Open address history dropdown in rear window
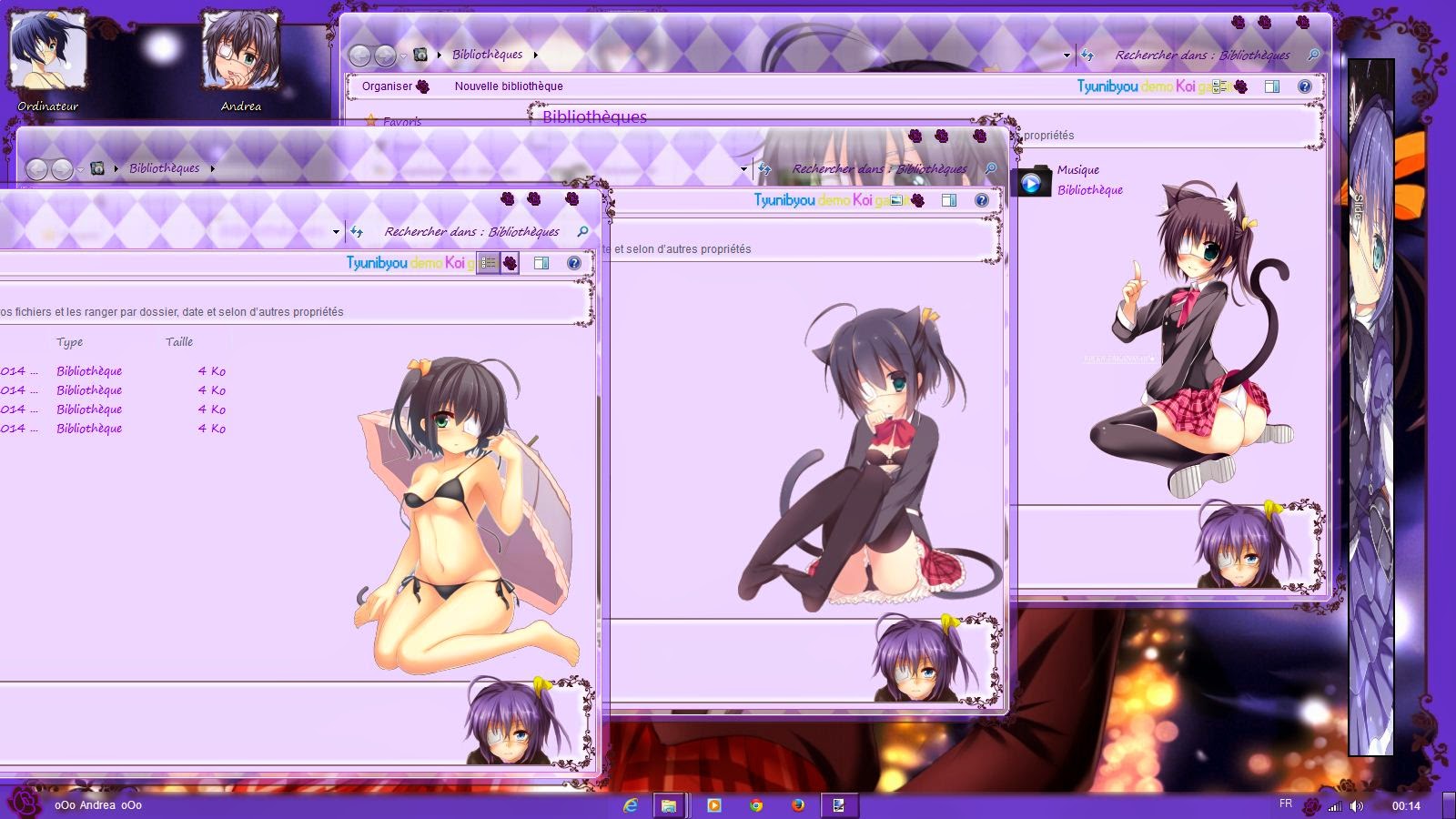This screenshot has width=1456, height=819. pos(1067,56)
